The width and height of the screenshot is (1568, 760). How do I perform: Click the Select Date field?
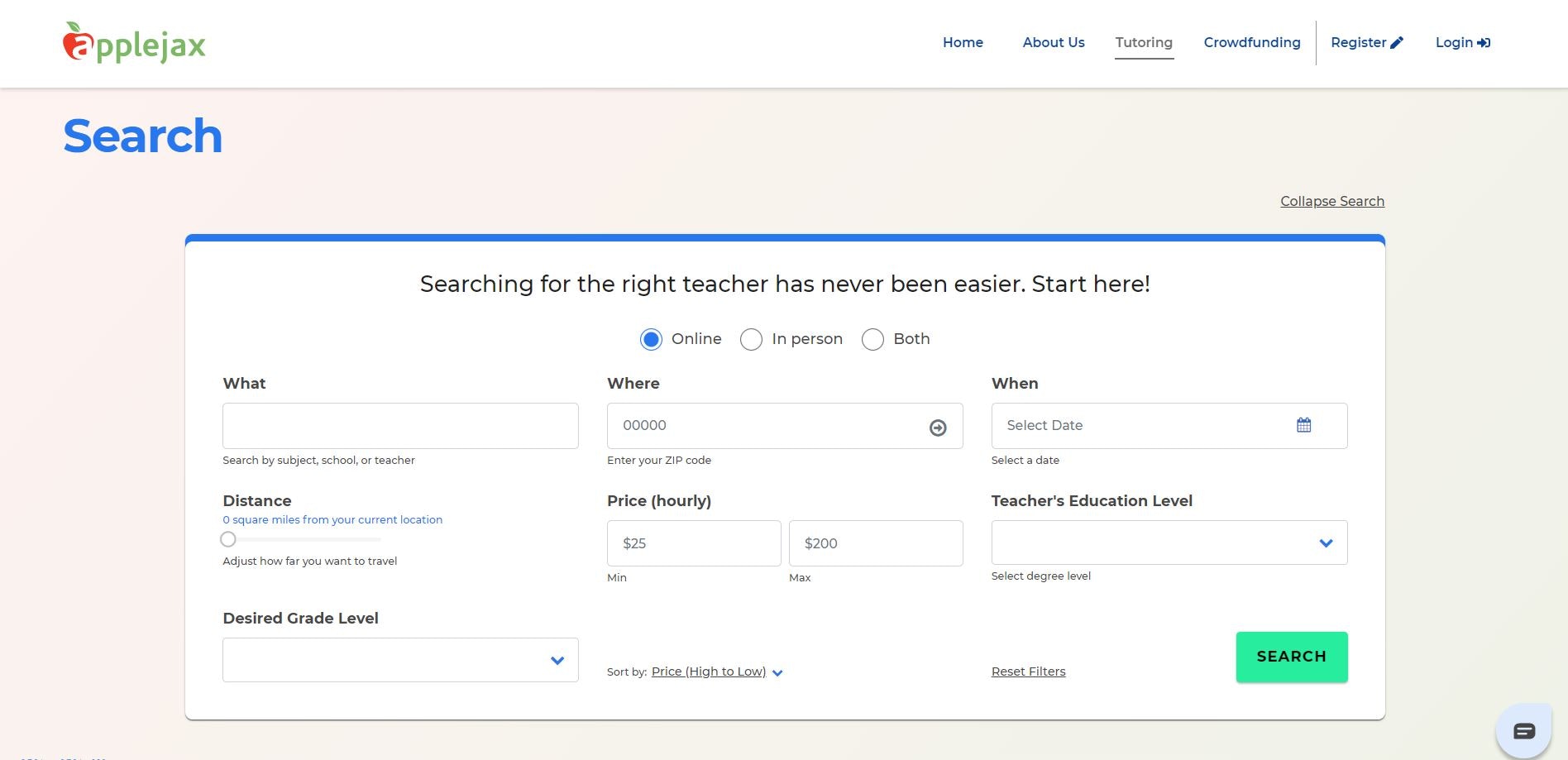click(x=1169, y=426)
